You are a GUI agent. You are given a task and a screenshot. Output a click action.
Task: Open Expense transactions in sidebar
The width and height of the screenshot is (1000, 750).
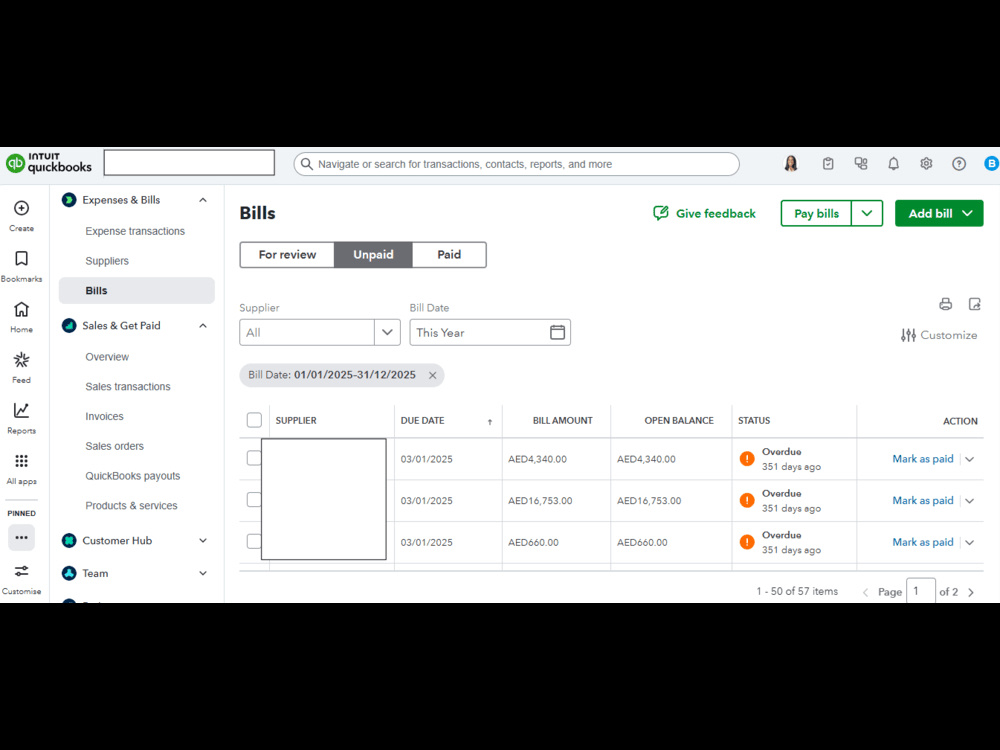pos(135,231)
